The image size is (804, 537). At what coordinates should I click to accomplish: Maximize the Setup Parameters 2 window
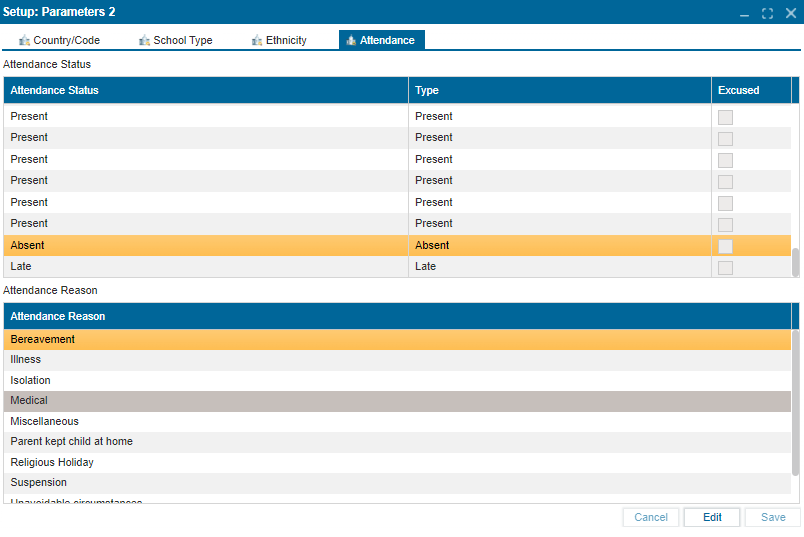pyautogui.click(x=767, y=13)
